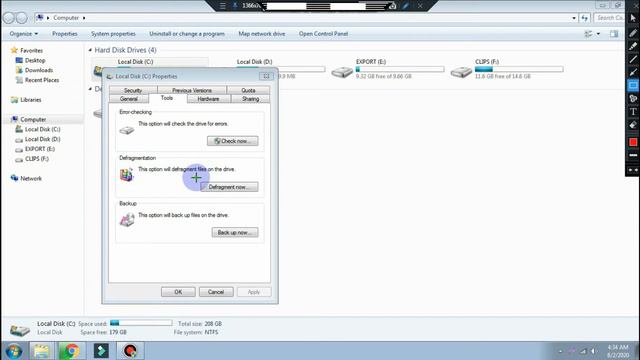Viewport: 640px width, 360px height.
Task: Open the red color swatch picker
Action: [633, 142]
